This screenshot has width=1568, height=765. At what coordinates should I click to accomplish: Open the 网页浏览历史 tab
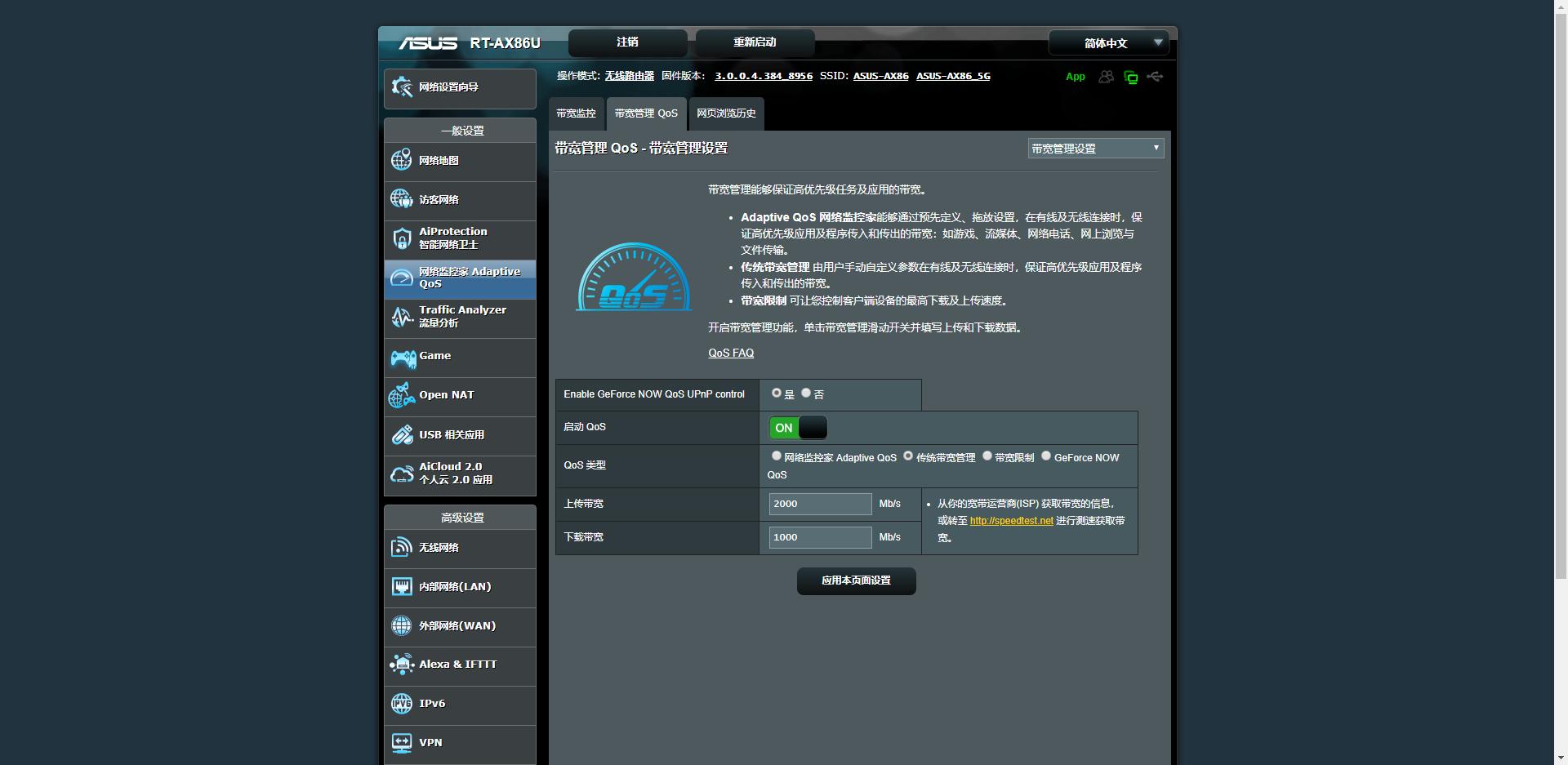725,113
